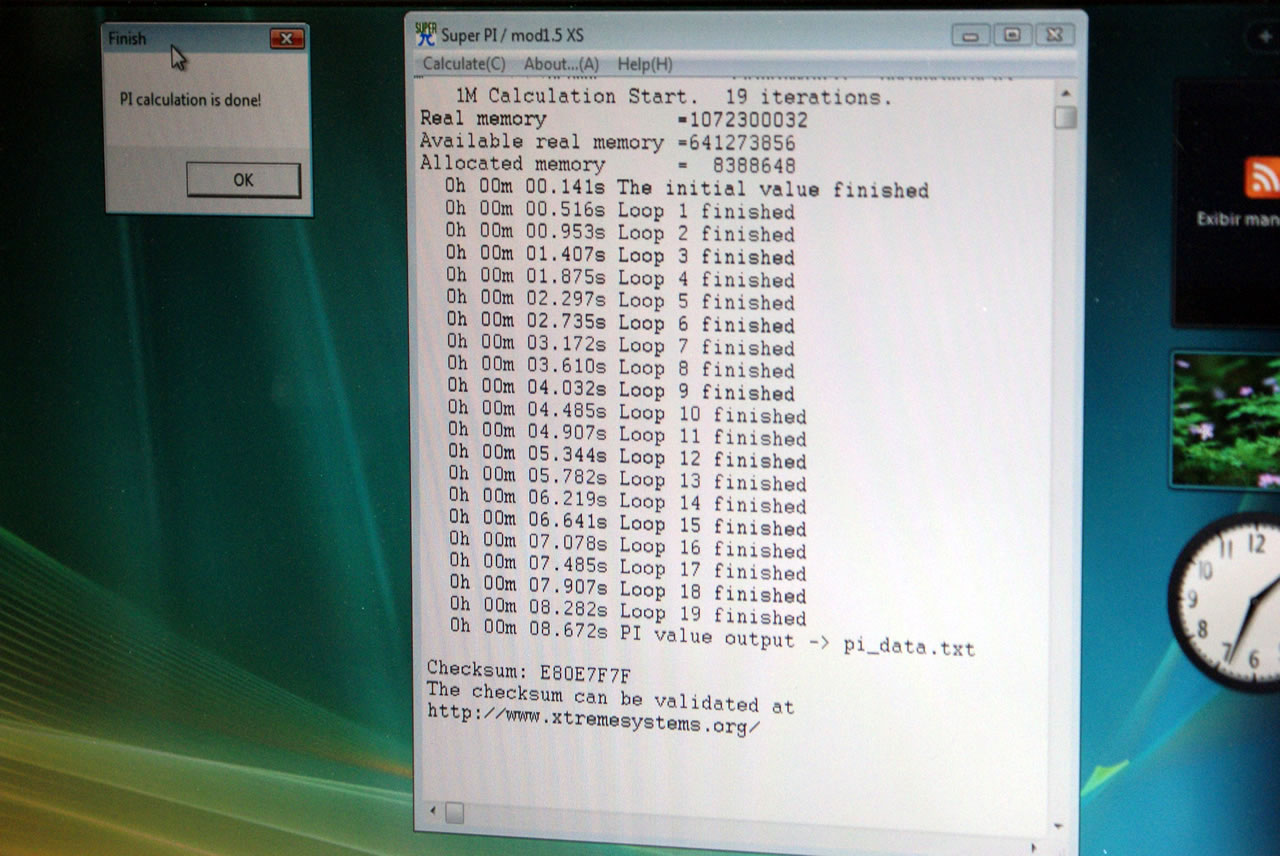Click the 'Loop 9 finished' line
Viewport: 1280px width, 856px height.
tap(620, 391)
